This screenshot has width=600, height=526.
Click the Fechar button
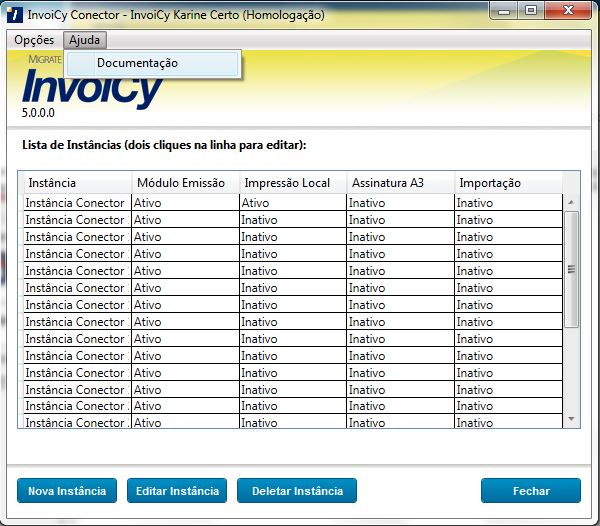530,491
